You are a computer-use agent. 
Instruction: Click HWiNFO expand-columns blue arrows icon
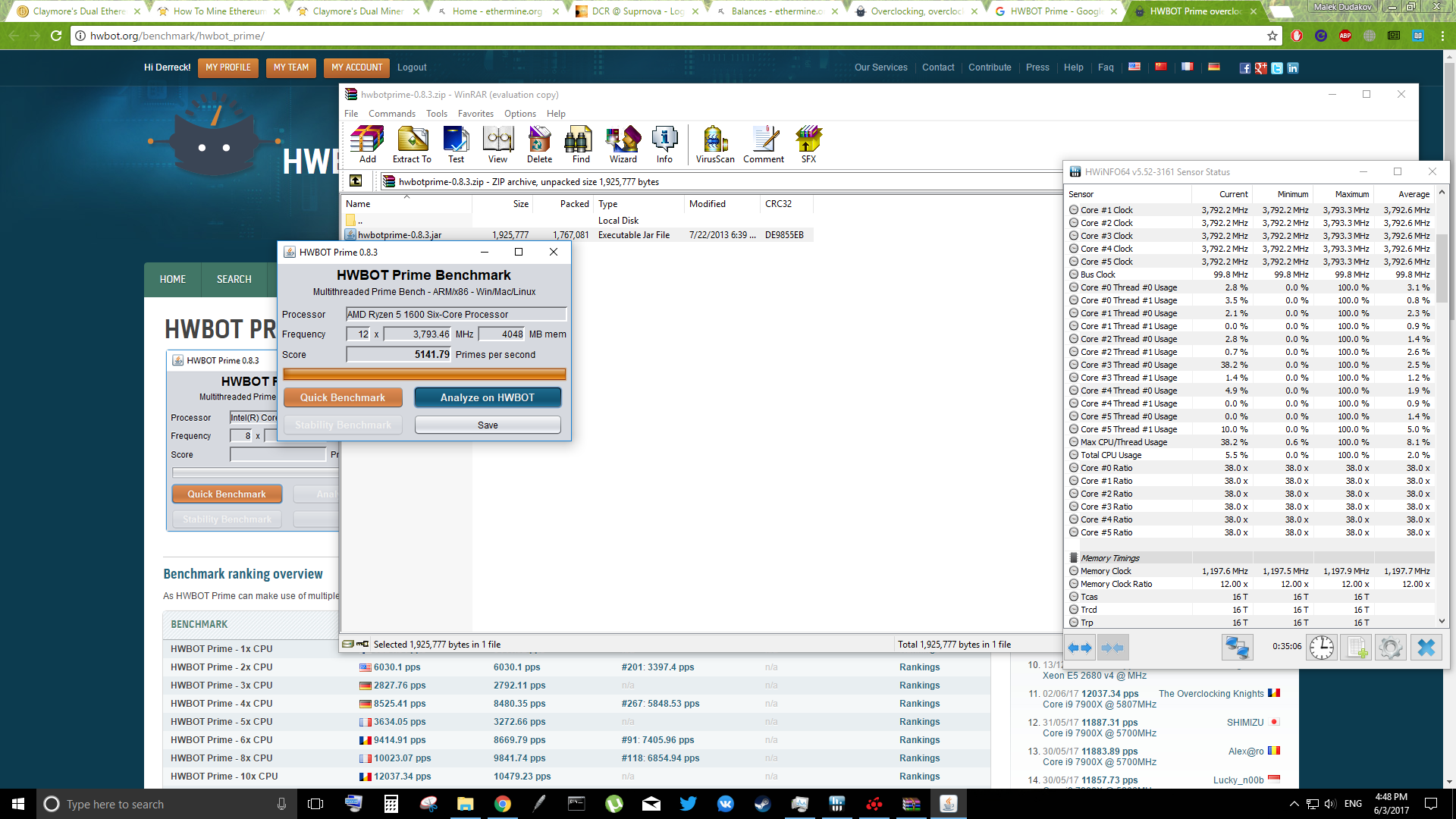coord(1080,648)
